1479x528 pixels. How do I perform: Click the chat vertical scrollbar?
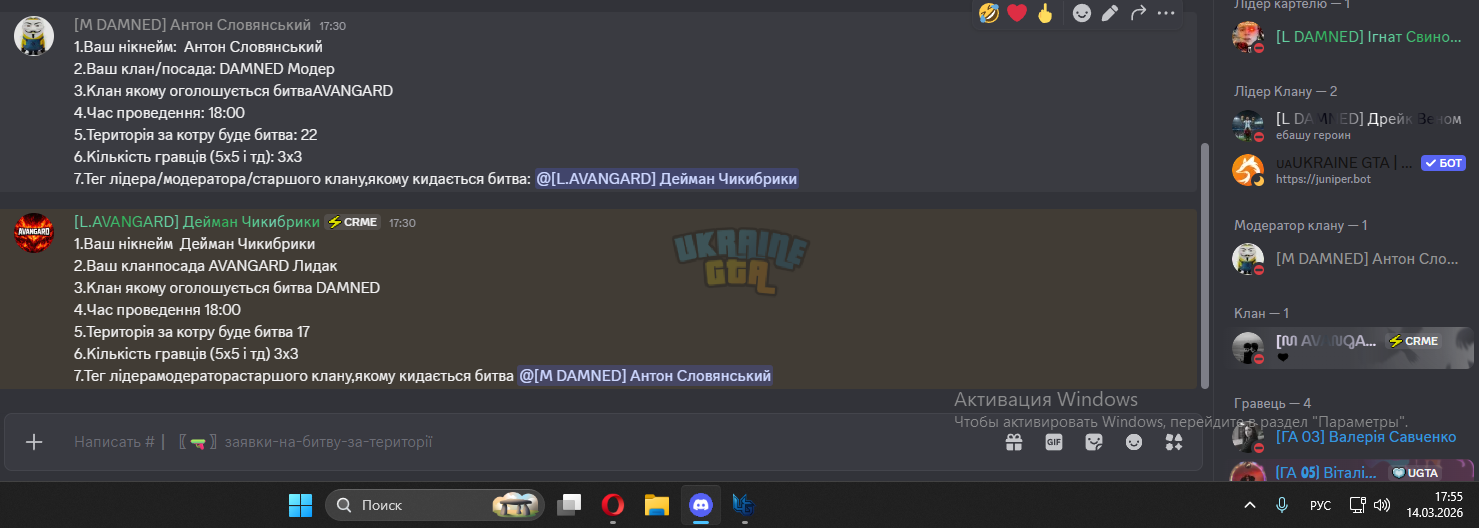1204,265
